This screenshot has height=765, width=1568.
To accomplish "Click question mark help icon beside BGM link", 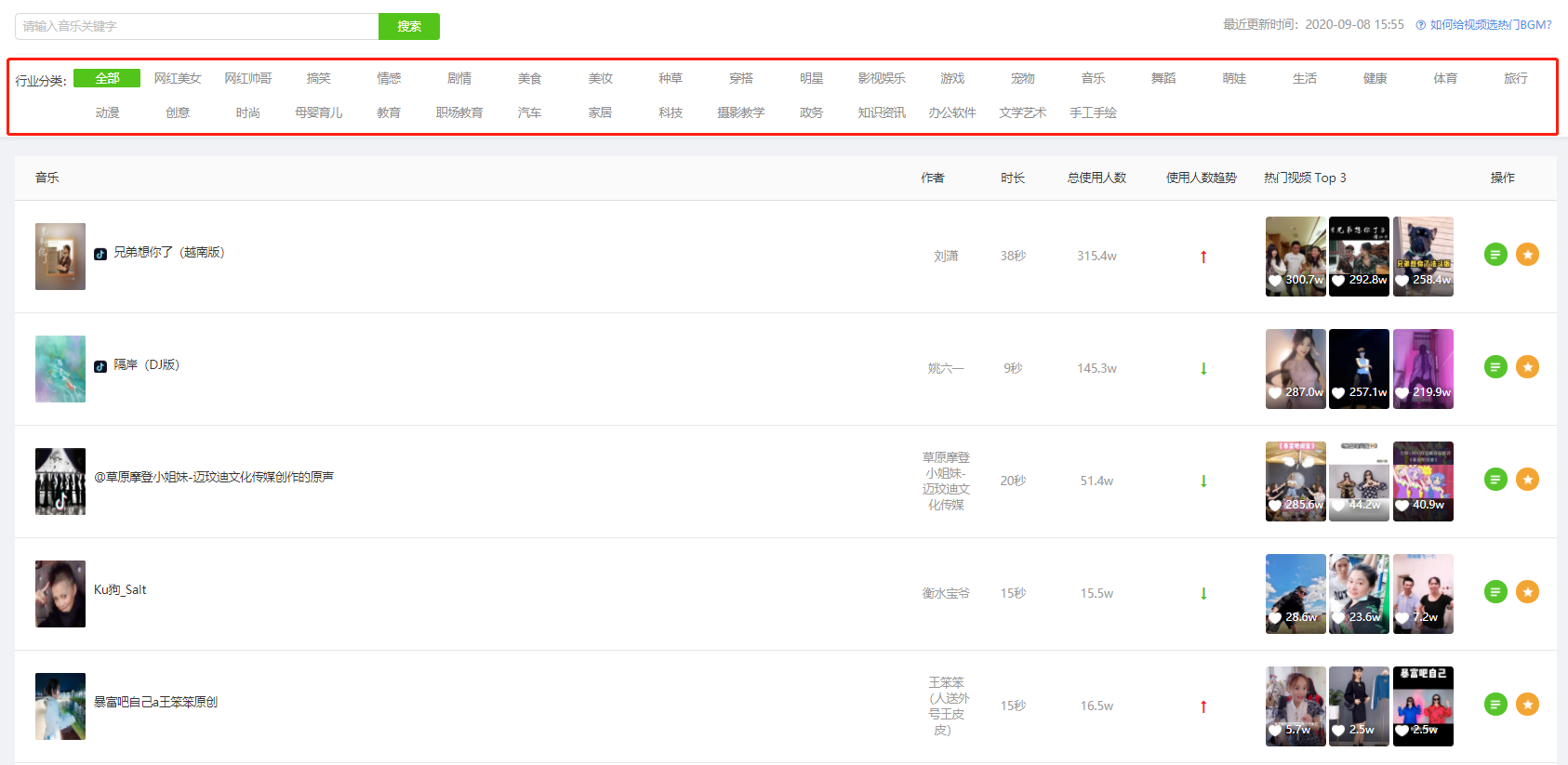I will [1420, 25].
